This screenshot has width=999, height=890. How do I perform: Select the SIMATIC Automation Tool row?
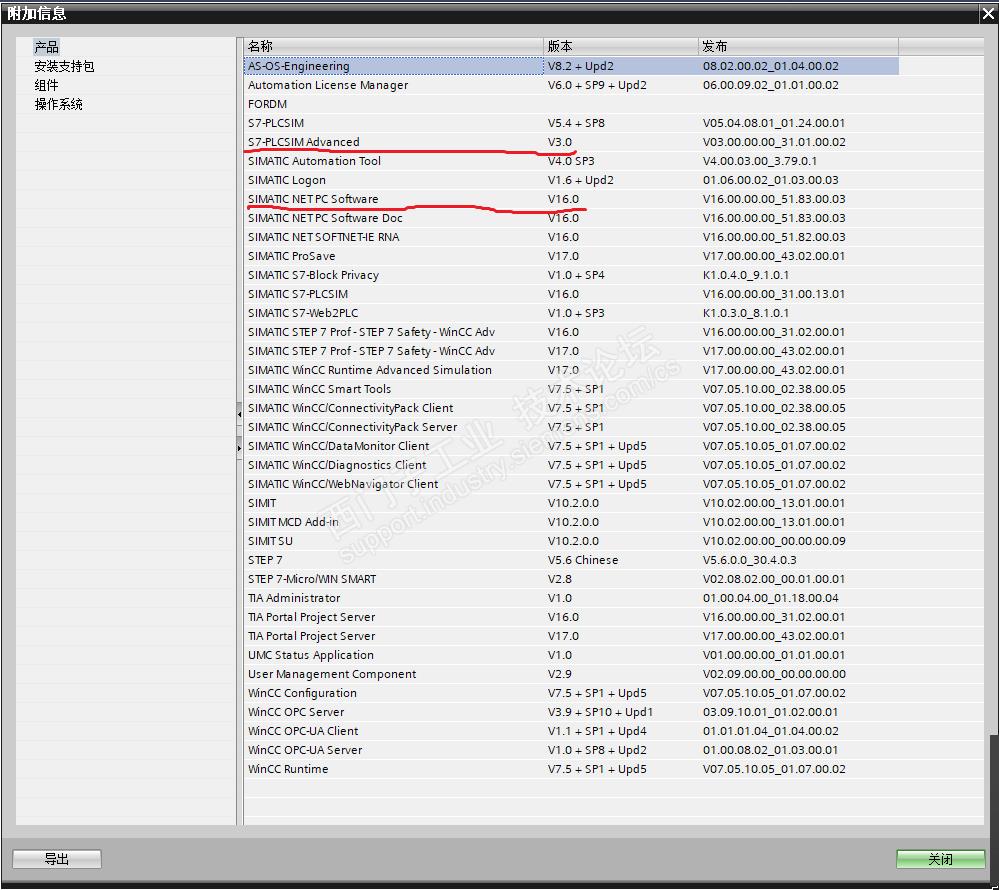coord(571,161)
